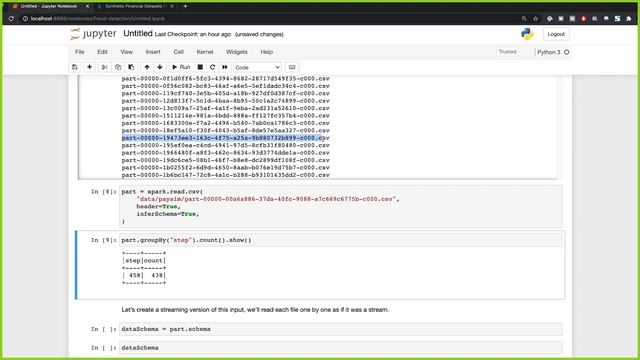Viewport: 640px width, 360px height.
Task: Click the spark.read.csv code cell In [8]
Action: pos(340,207)
